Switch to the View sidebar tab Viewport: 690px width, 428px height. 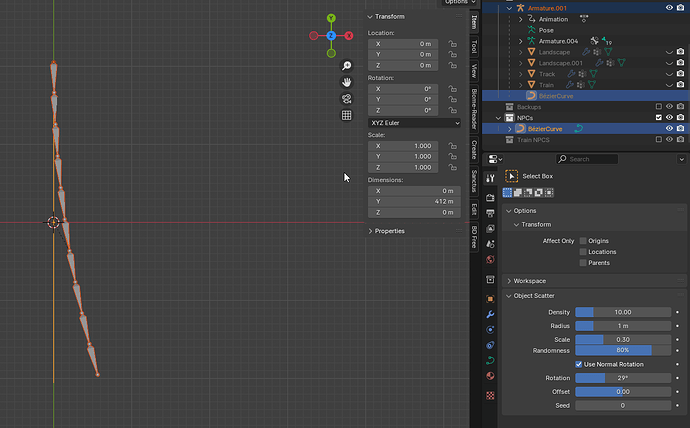pyautogui.click(x=474, y=70)
